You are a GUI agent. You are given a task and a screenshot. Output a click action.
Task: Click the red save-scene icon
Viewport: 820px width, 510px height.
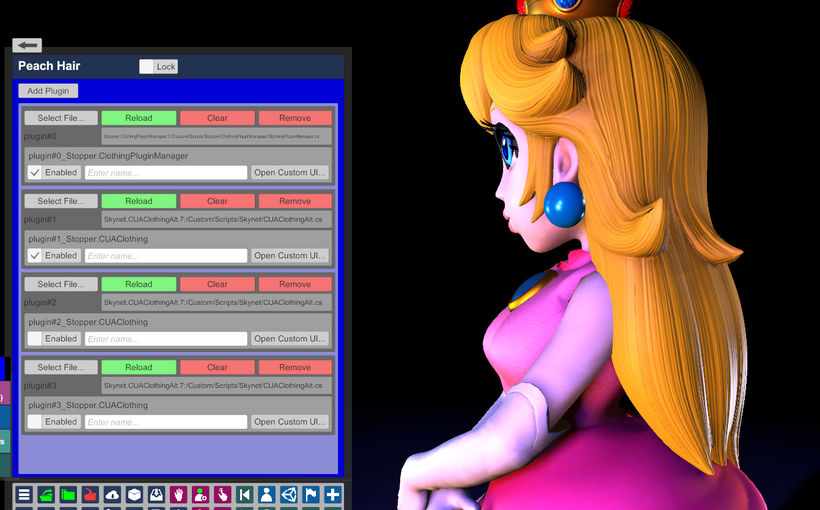(x=90, y=494)
